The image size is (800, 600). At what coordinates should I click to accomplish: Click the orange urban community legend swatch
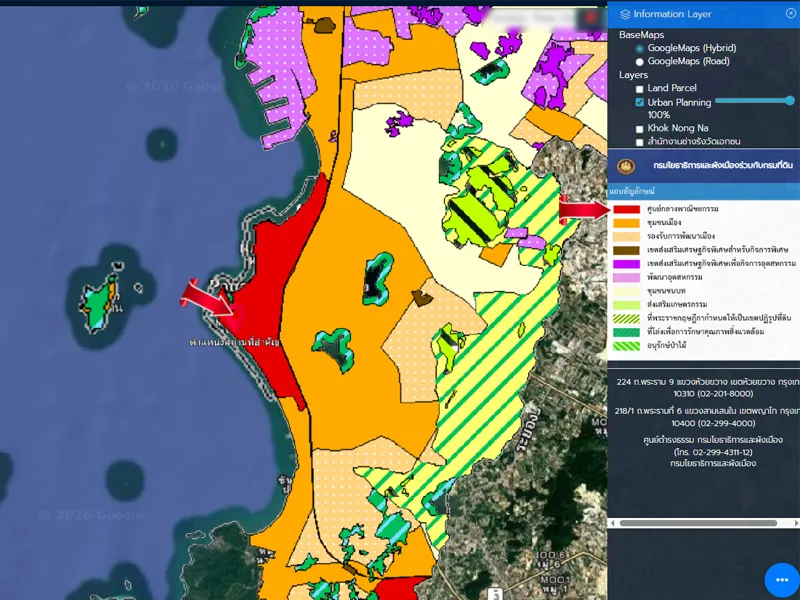click(x=627, y=222)
